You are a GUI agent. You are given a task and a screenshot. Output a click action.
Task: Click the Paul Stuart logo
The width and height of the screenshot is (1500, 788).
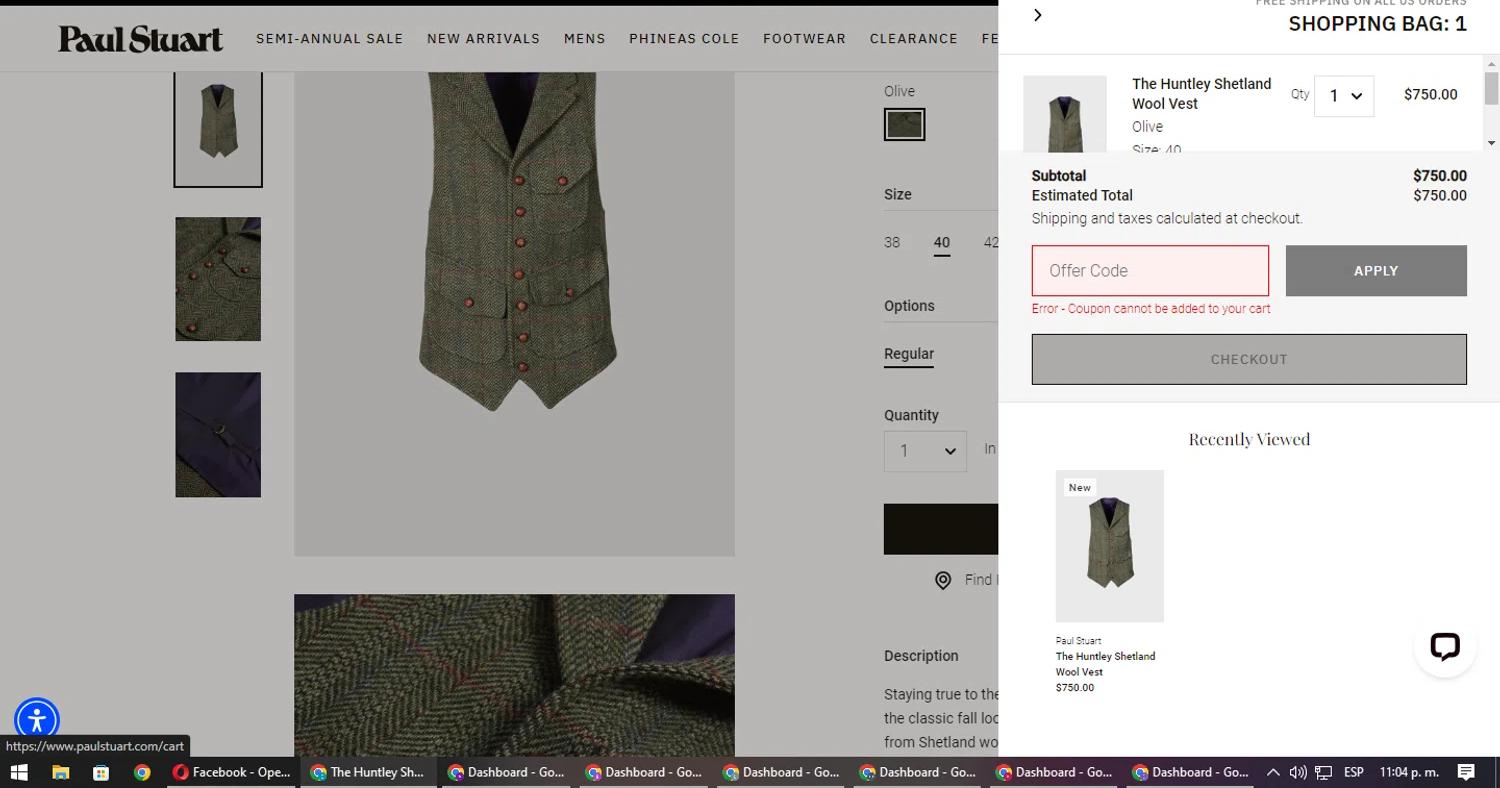click(x=140, y=39)
